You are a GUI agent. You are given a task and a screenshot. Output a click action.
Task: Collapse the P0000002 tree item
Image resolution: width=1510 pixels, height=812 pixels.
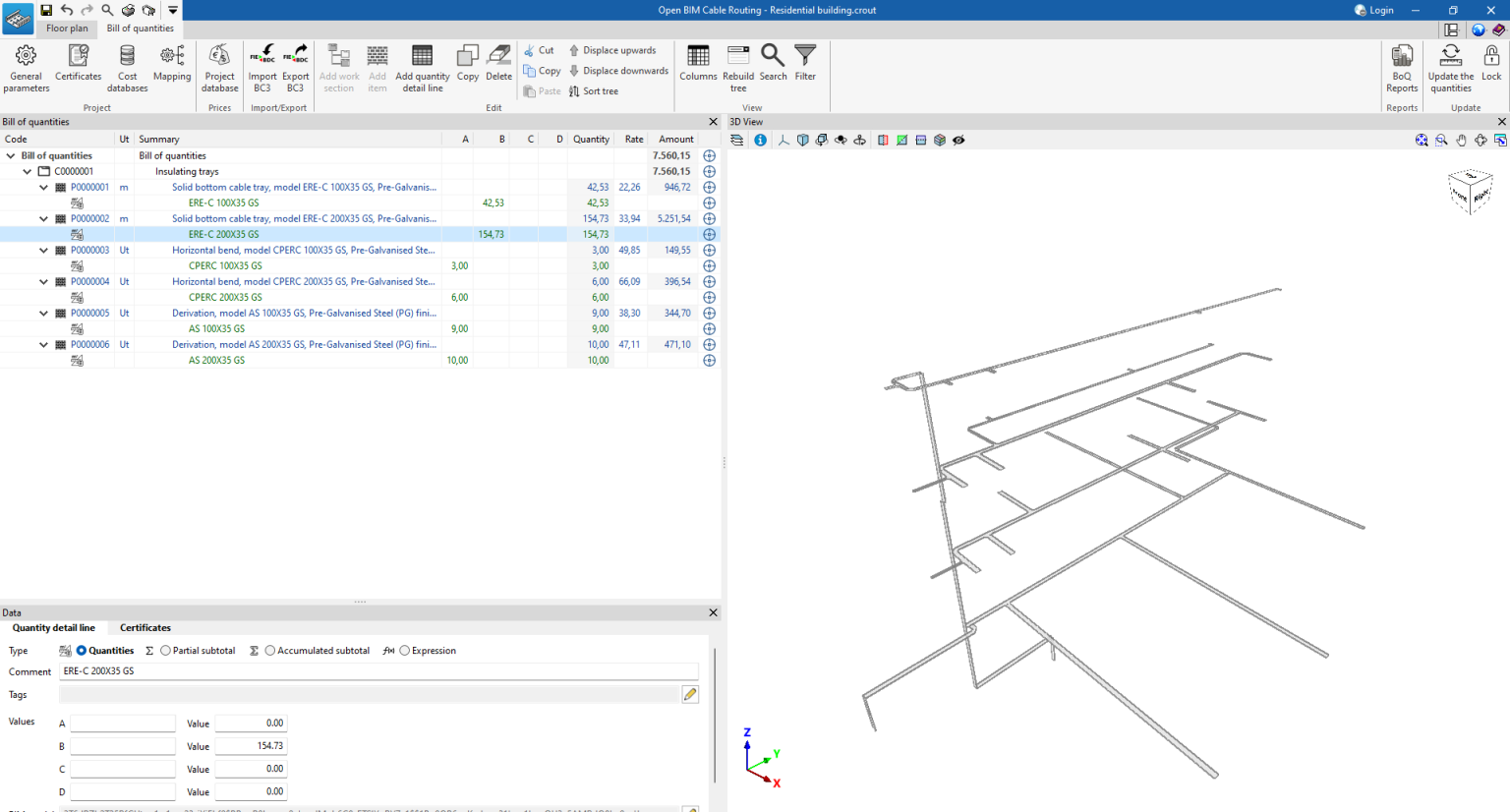click(x=42, y=218)
